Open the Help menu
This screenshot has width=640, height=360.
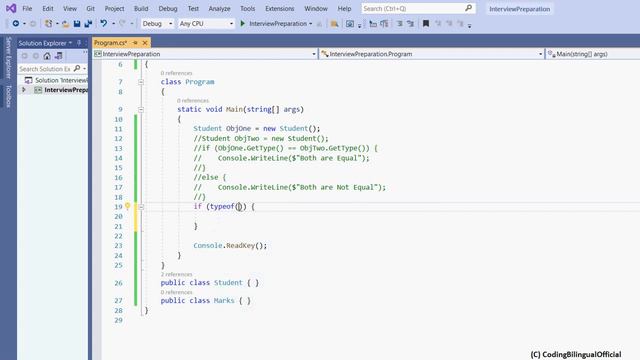pos(344,8)
